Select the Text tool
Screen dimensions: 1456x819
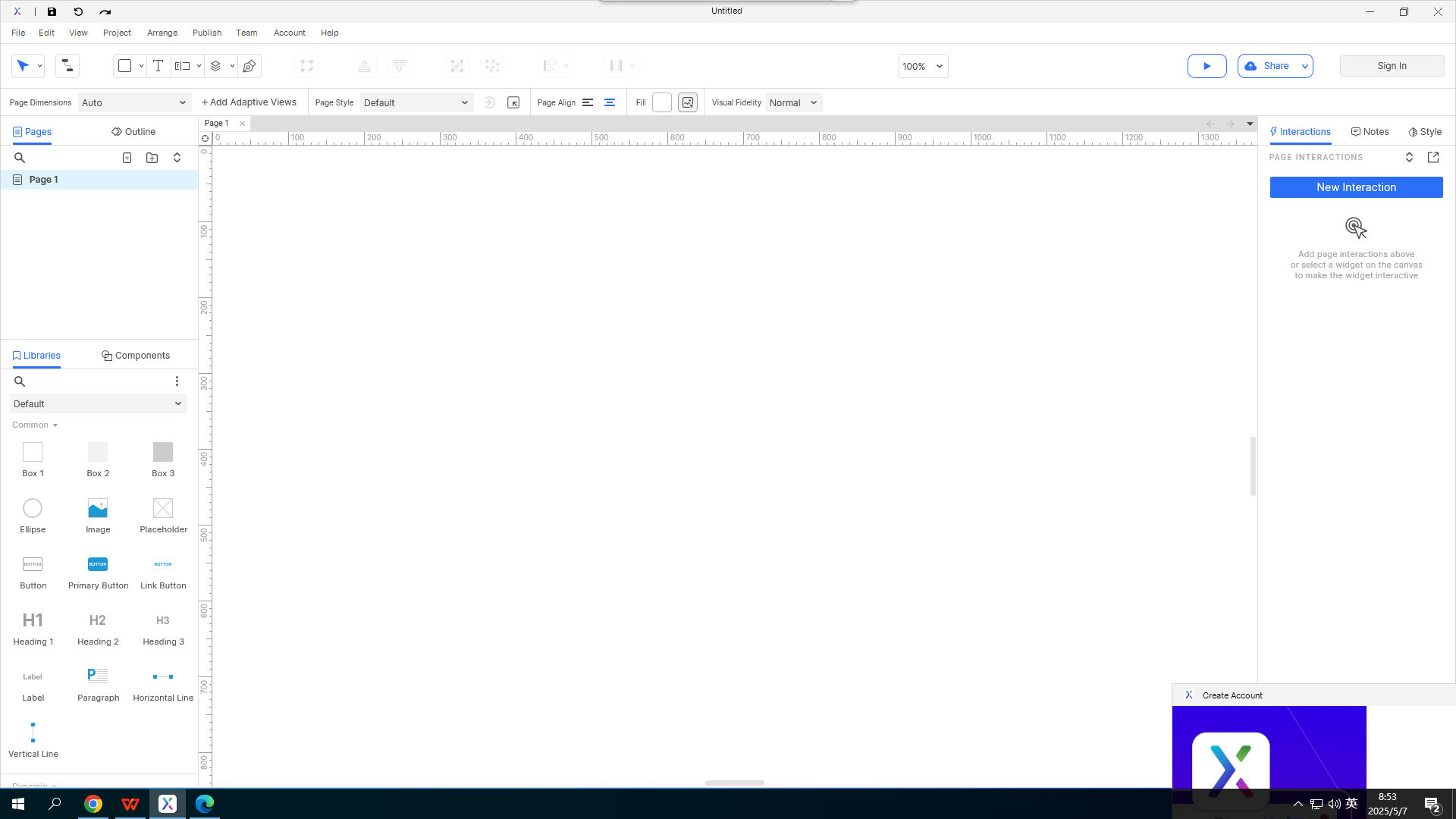click(158, 66)
